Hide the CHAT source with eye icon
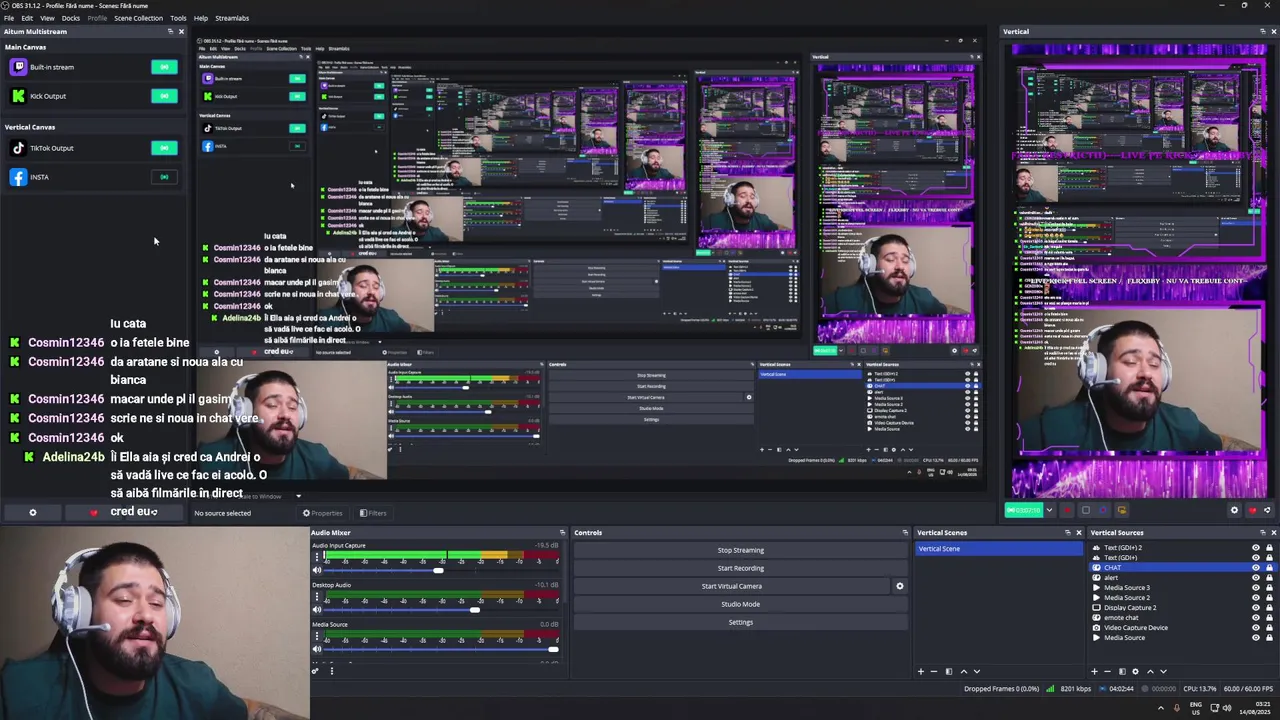 point(1256,568)
